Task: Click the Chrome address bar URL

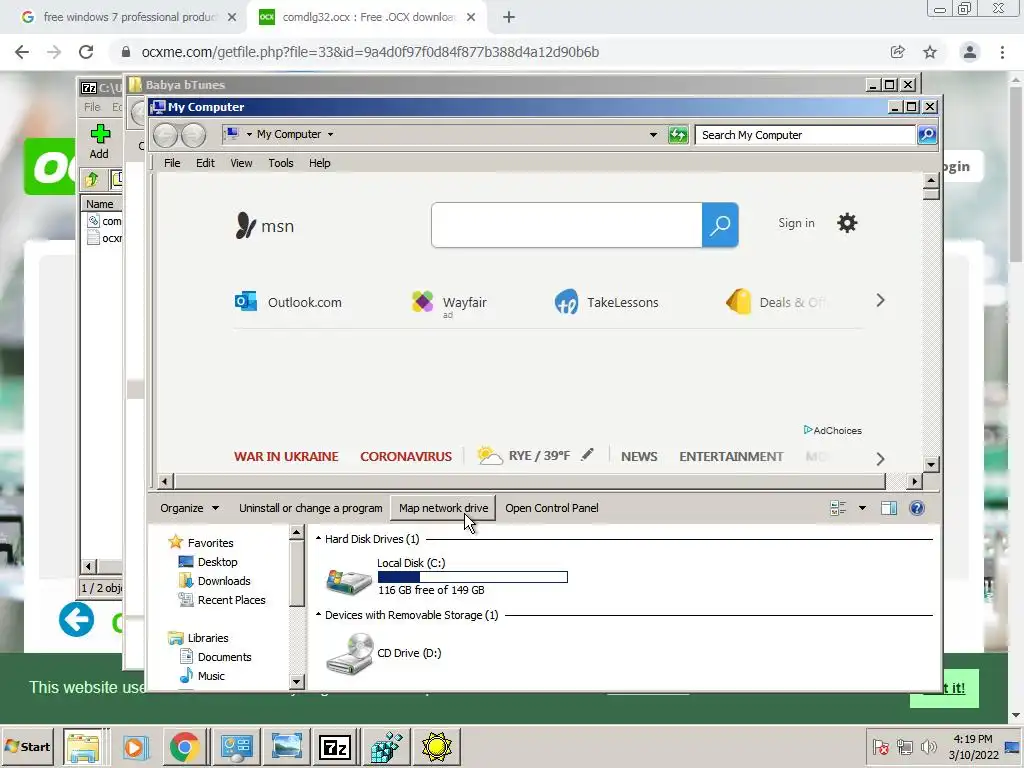Action: 370,52
